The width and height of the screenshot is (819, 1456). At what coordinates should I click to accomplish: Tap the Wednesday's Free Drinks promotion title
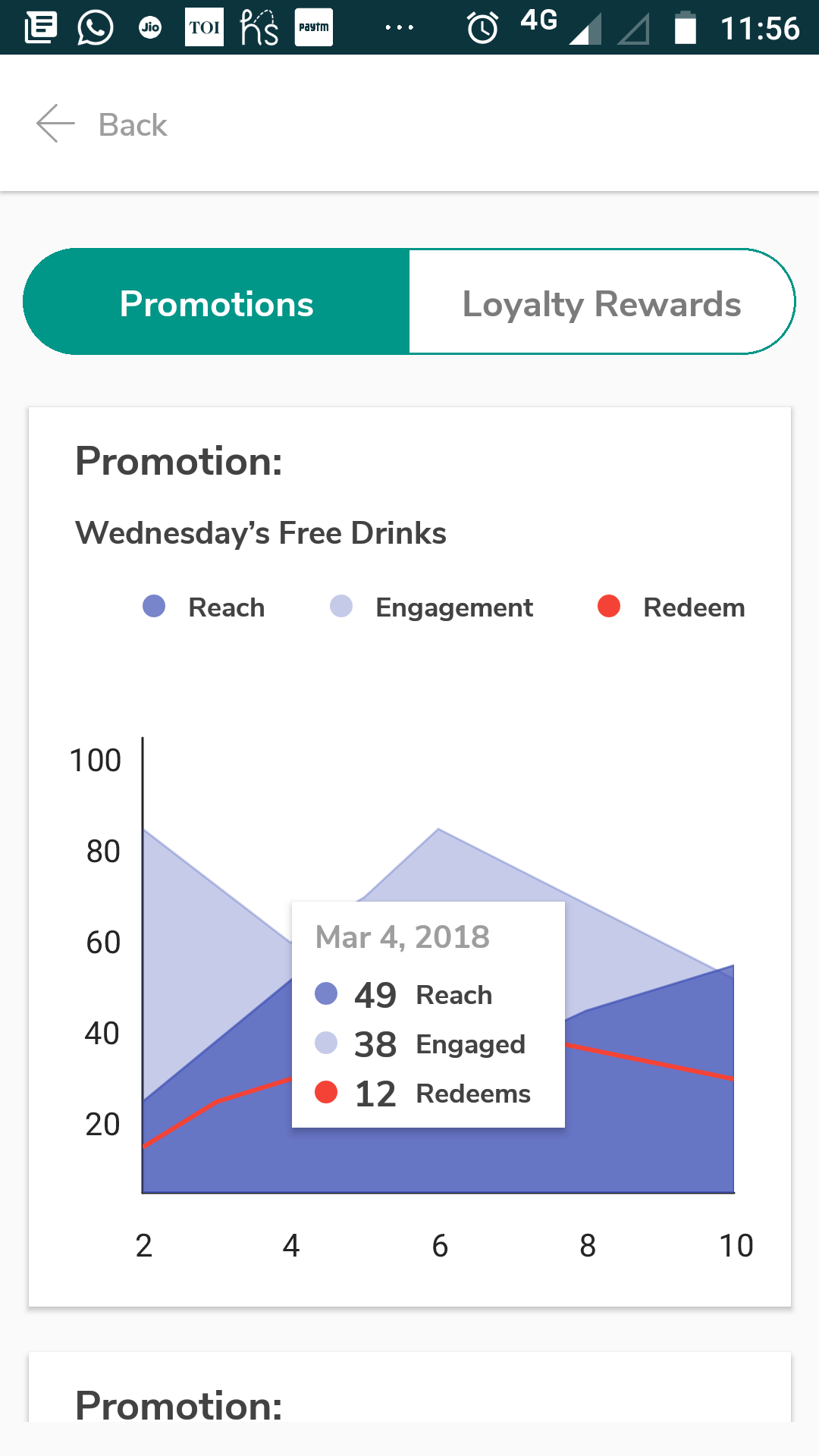tap(261, 533)
